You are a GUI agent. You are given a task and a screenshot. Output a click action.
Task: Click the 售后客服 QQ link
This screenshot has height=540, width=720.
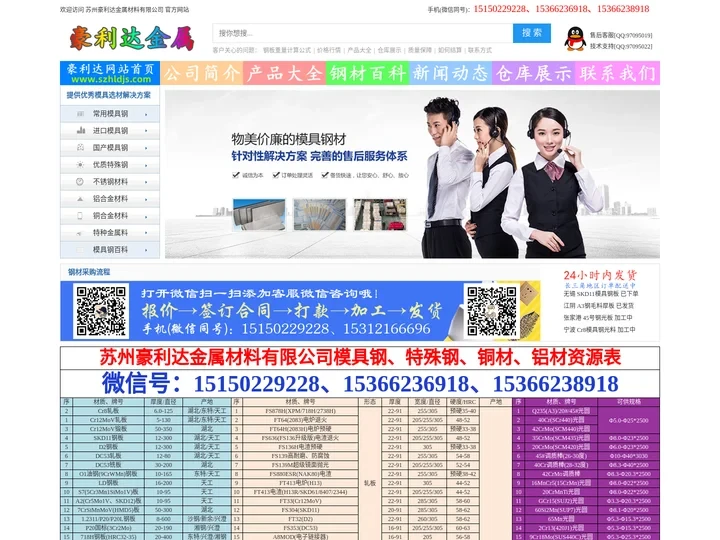pos(621,35)
